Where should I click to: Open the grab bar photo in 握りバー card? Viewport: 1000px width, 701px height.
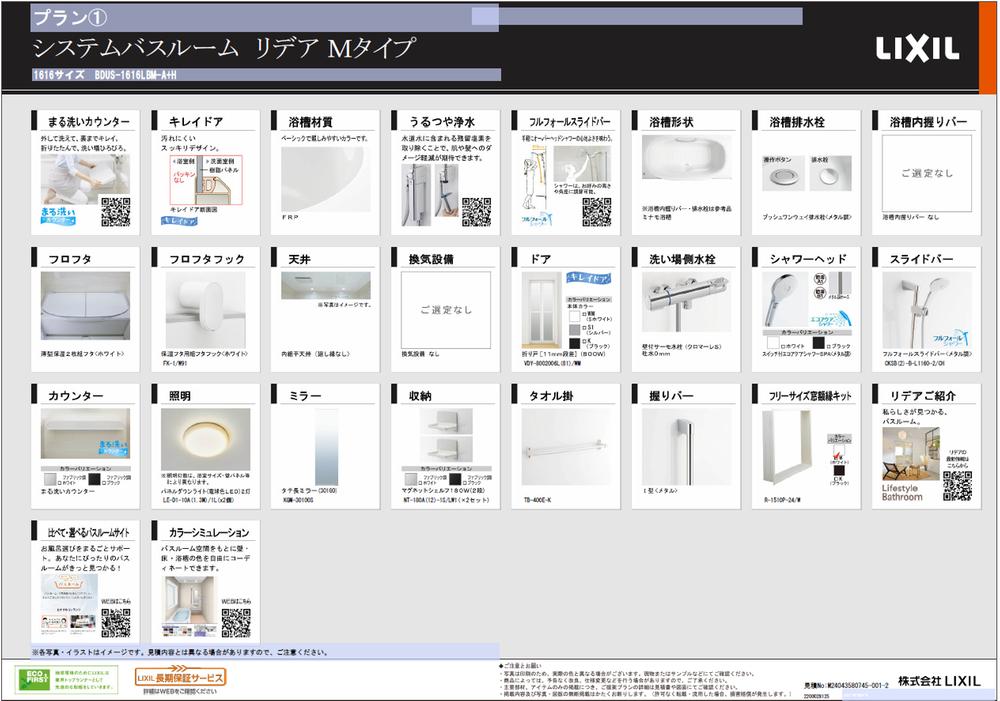tap(686, 446)
